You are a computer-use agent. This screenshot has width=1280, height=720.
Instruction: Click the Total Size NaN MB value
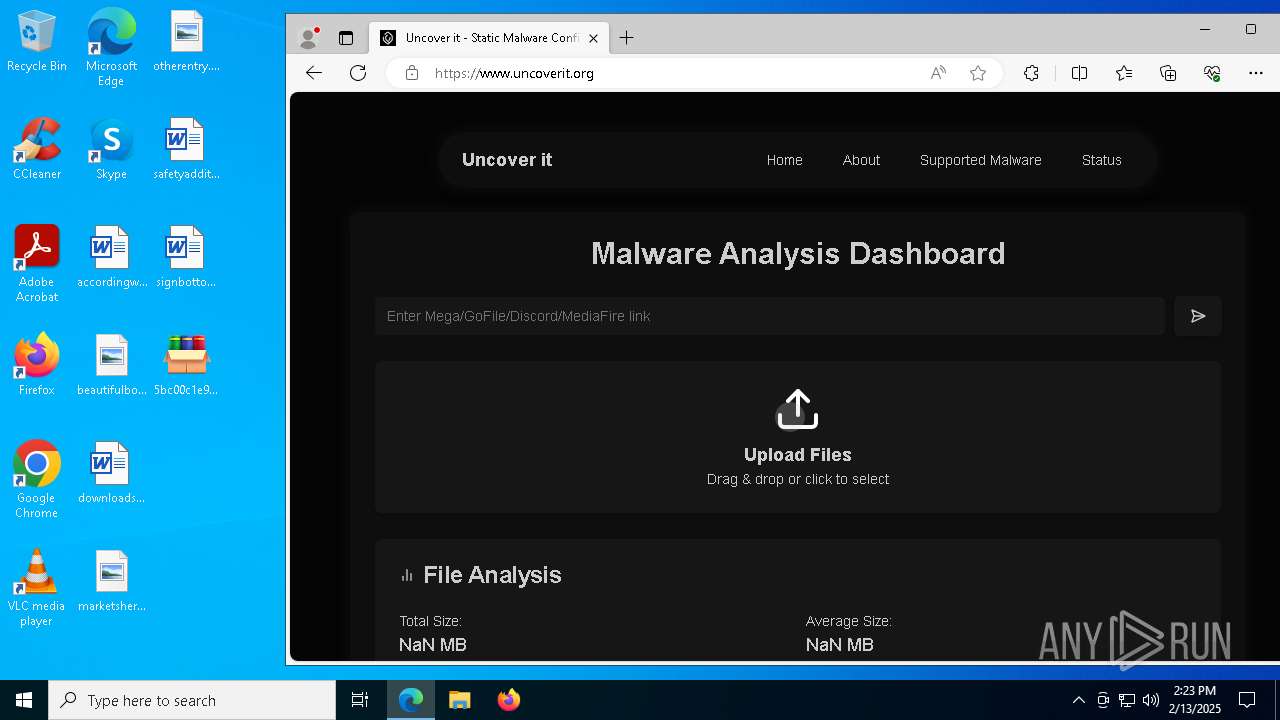[433, 645]
